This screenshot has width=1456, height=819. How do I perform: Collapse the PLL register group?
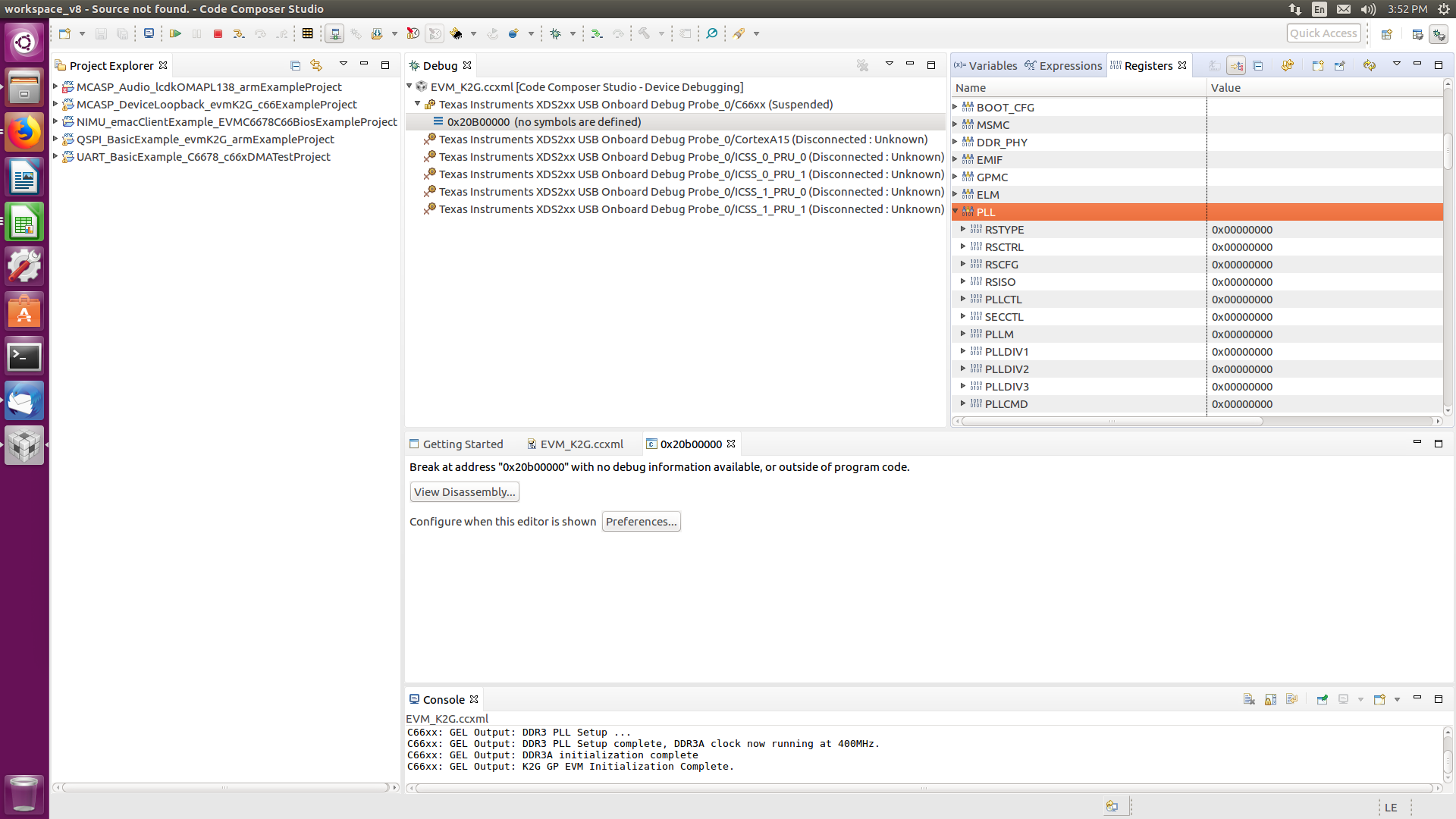[955, 212]
